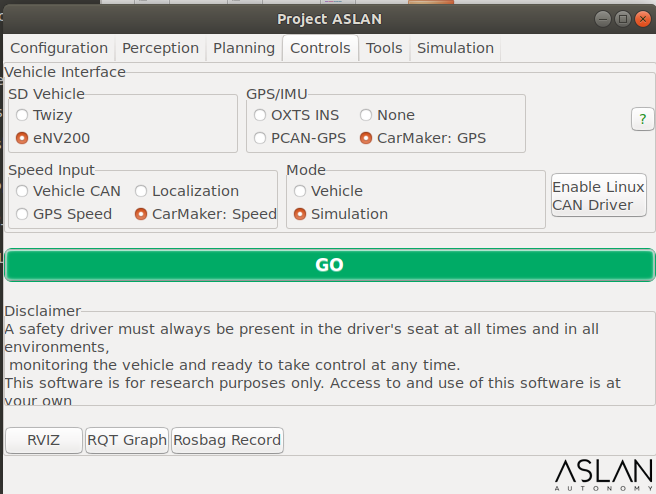Image resolution: width=656 pixels, height=494 pixels.
Task: Start Rosbag Record
Action: pyautogui.click(x=227, y=440)
